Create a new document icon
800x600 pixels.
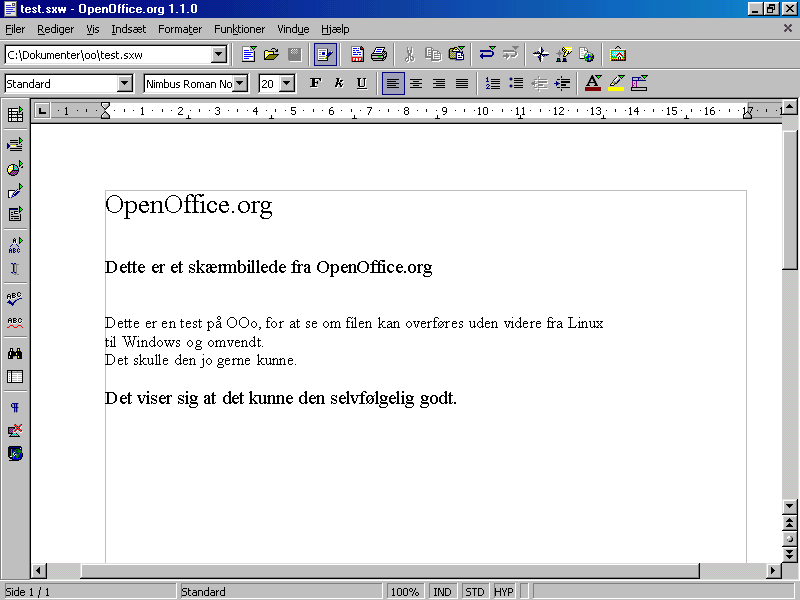point(248,54)
